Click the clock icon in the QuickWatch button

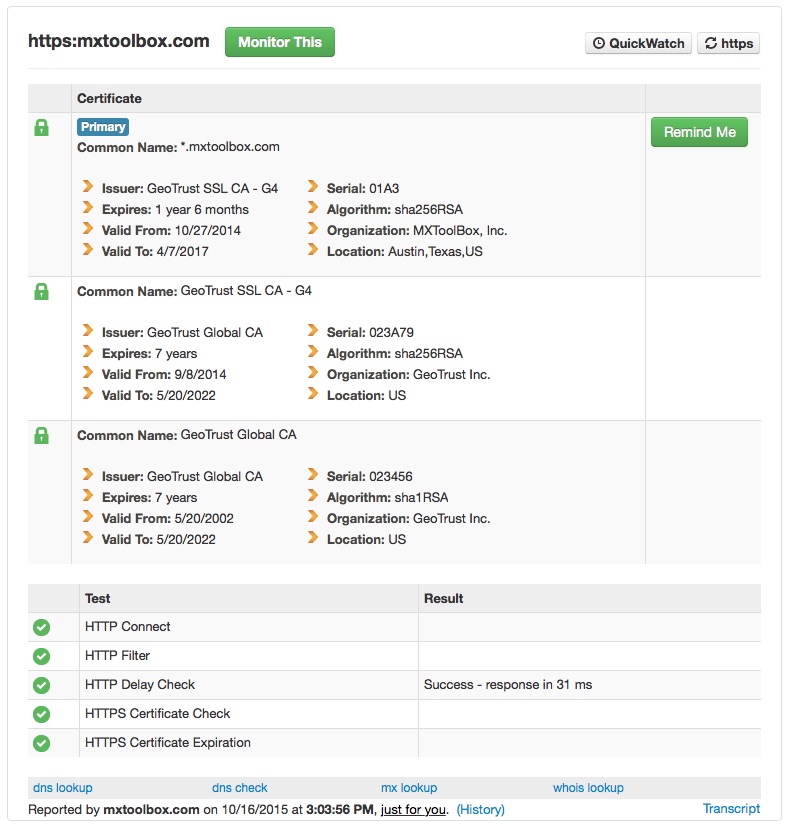coord(599,43)
